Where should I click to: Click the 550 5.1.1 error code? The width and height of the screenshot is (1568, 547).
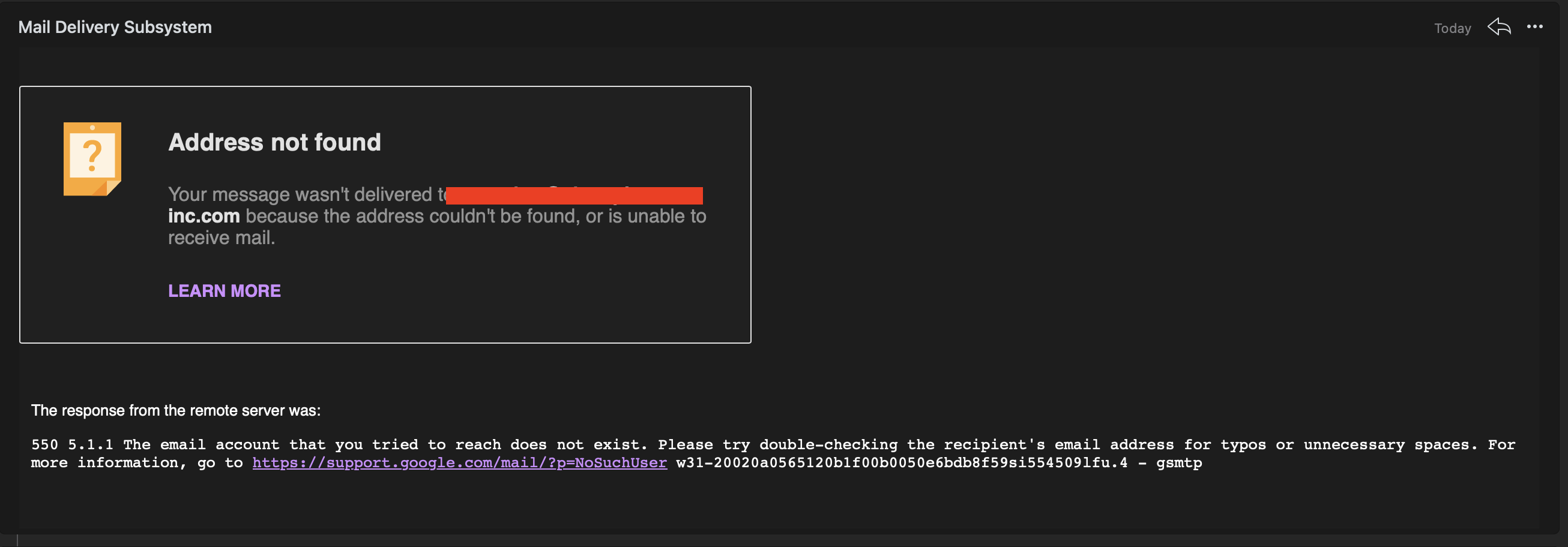[x=72, y=445]
